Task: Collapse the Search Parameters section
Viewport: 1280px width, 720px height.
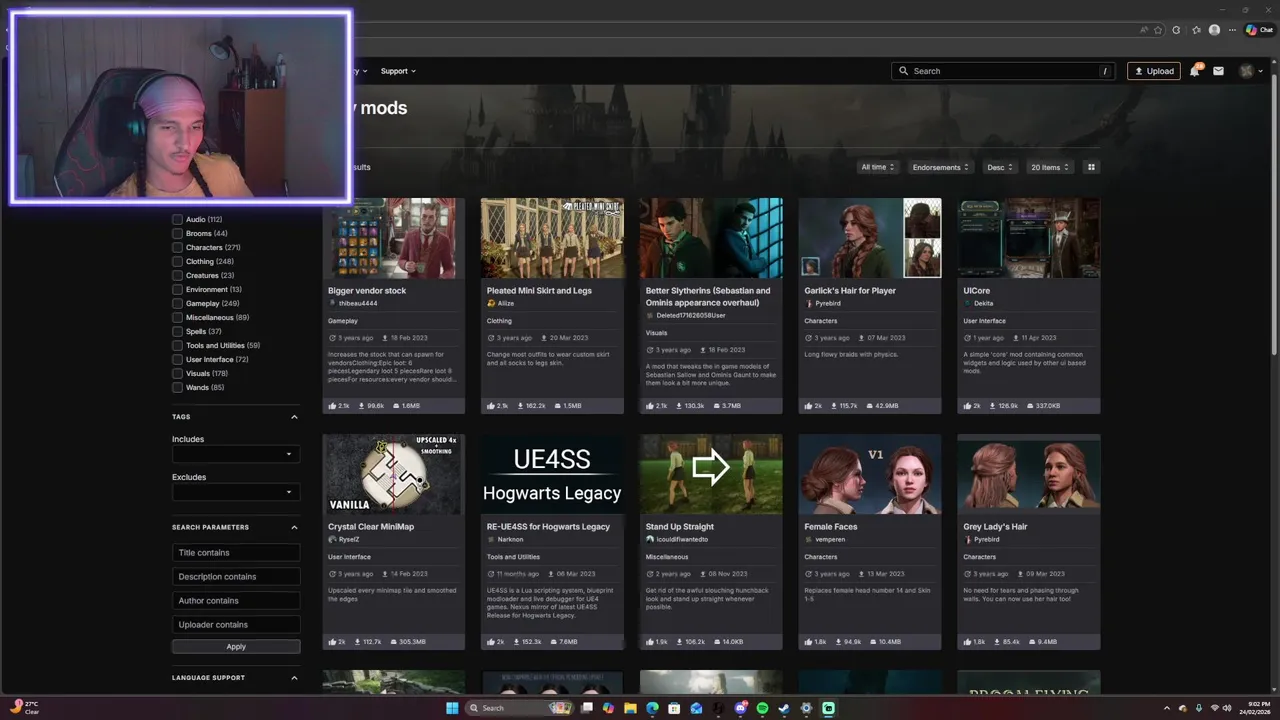Action: tap(294, 527)
